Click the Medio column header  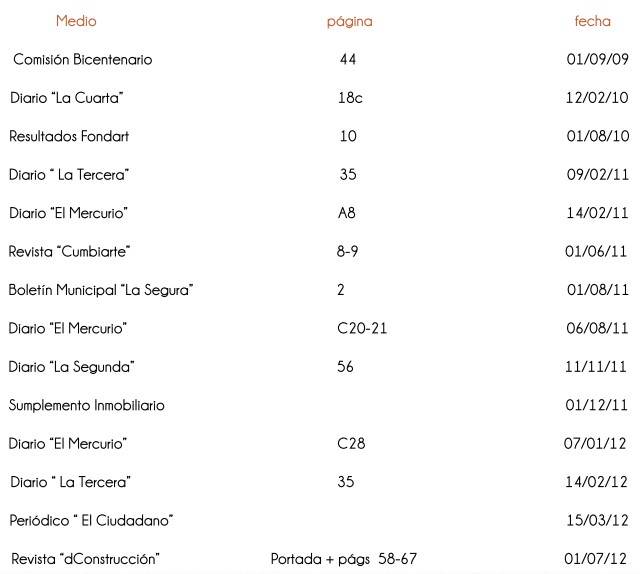point(76,21)
